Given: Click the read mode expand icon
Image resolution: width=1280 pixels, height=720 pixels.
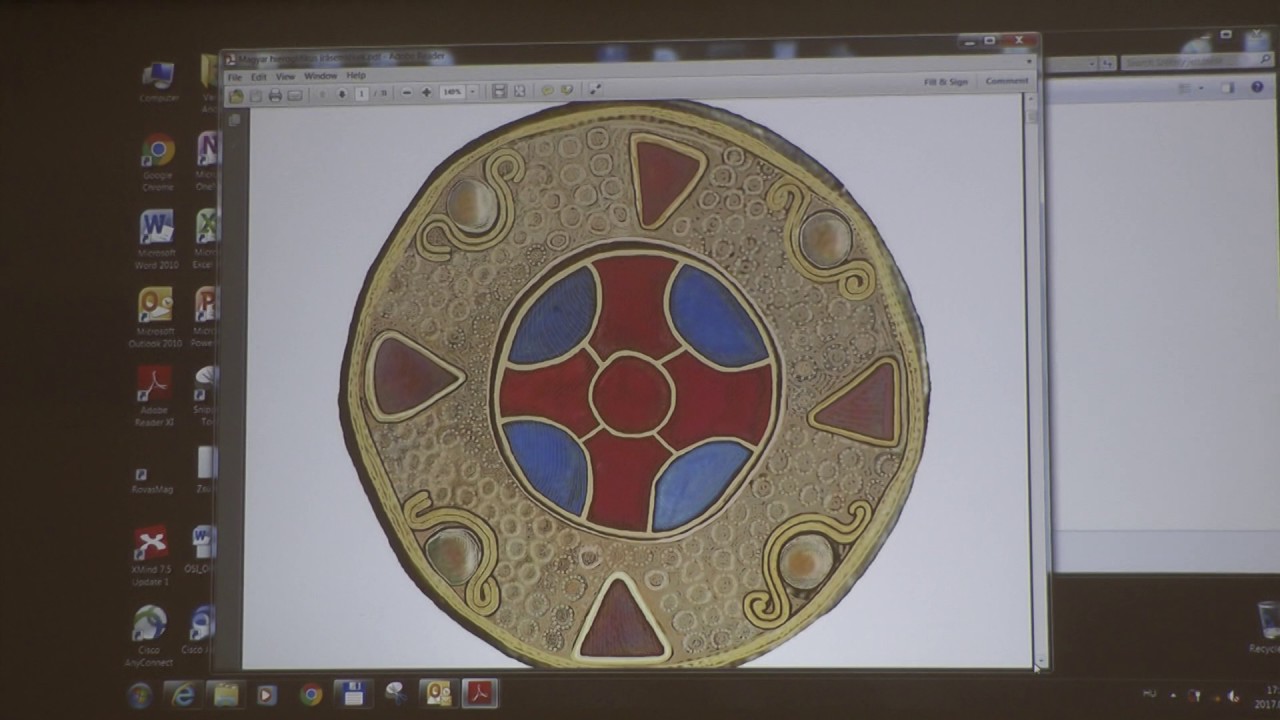Looking at the screenshot, I should click(595, 89).
